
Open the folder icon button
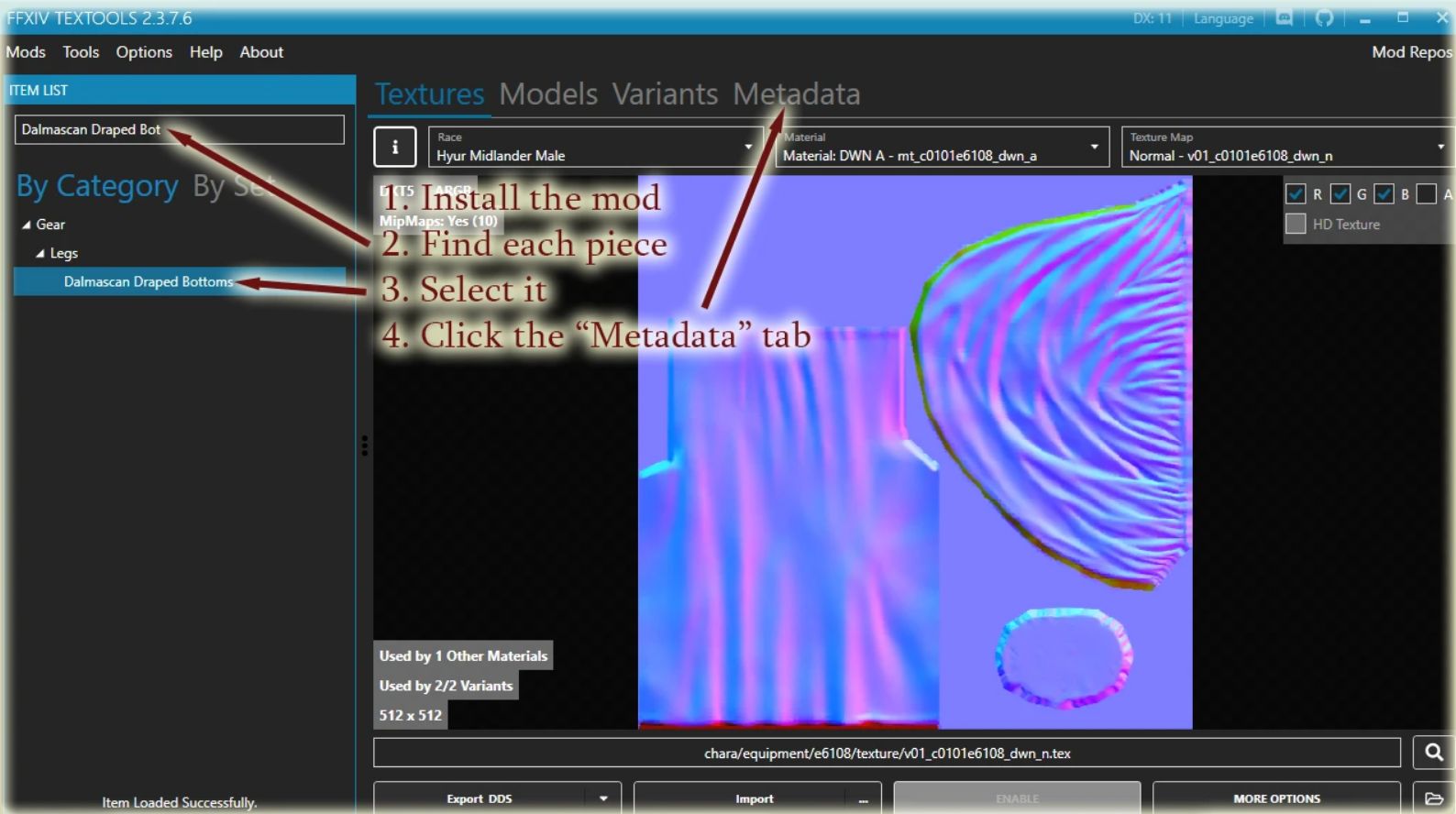(x=1434, y=797)
